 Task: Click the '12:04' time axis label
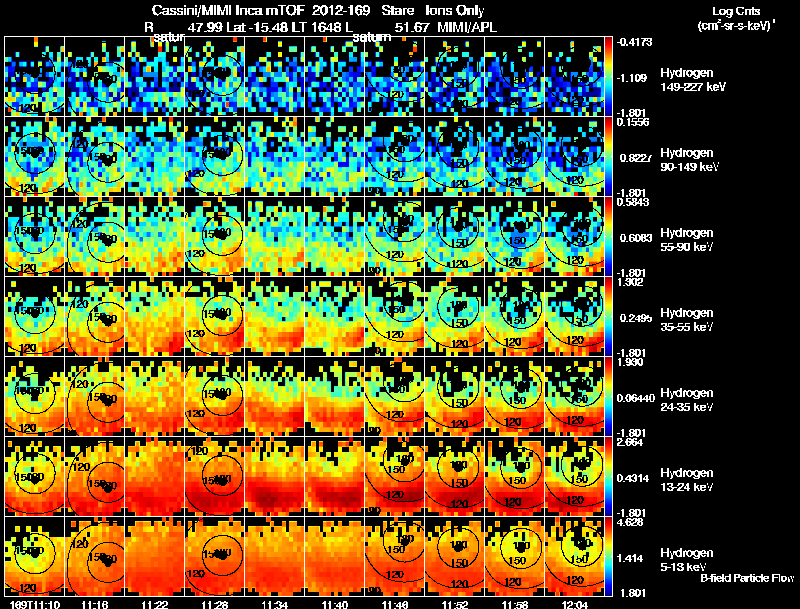574,605
